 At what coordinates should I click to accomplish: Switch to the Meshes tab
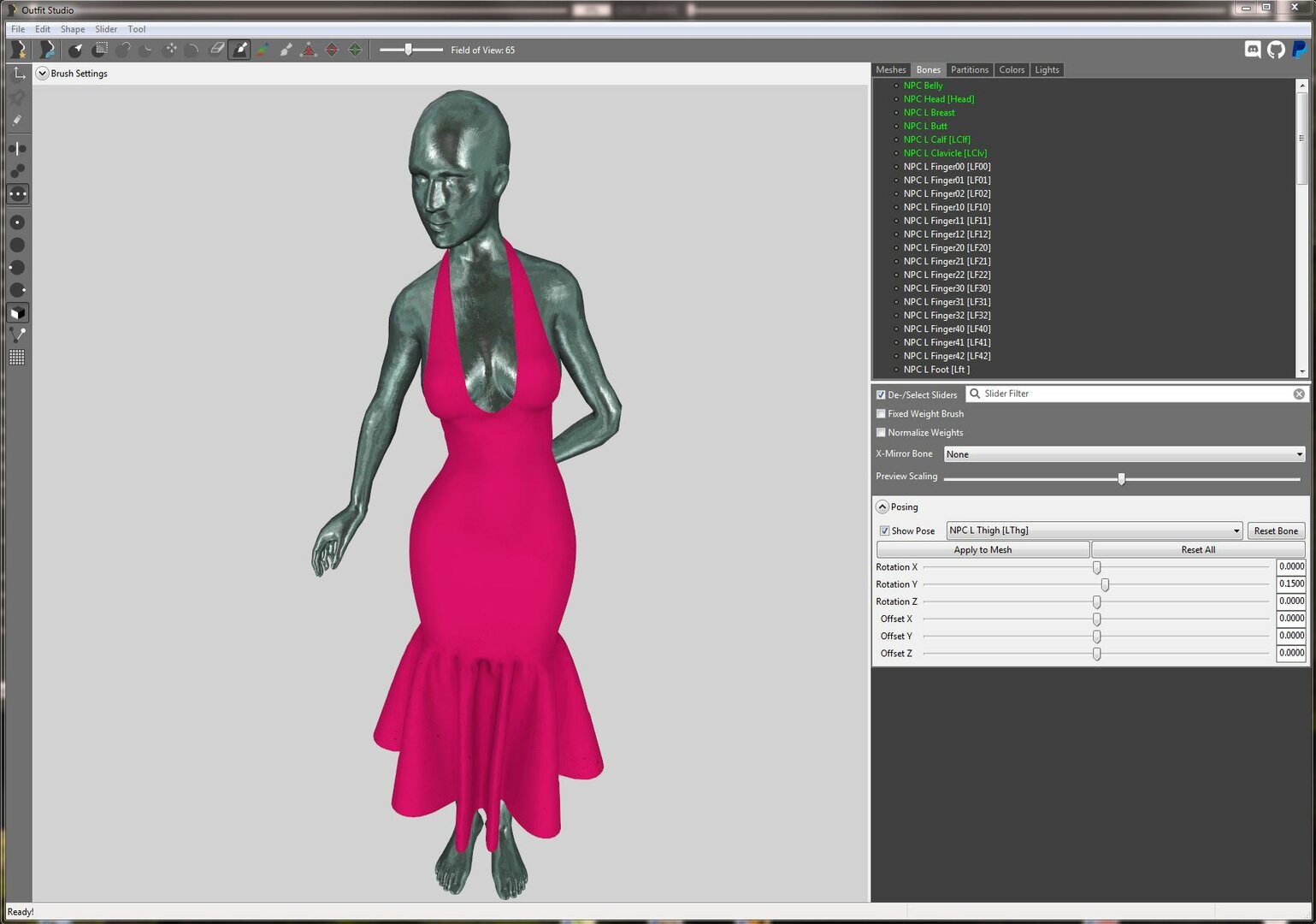coord(891,70)
